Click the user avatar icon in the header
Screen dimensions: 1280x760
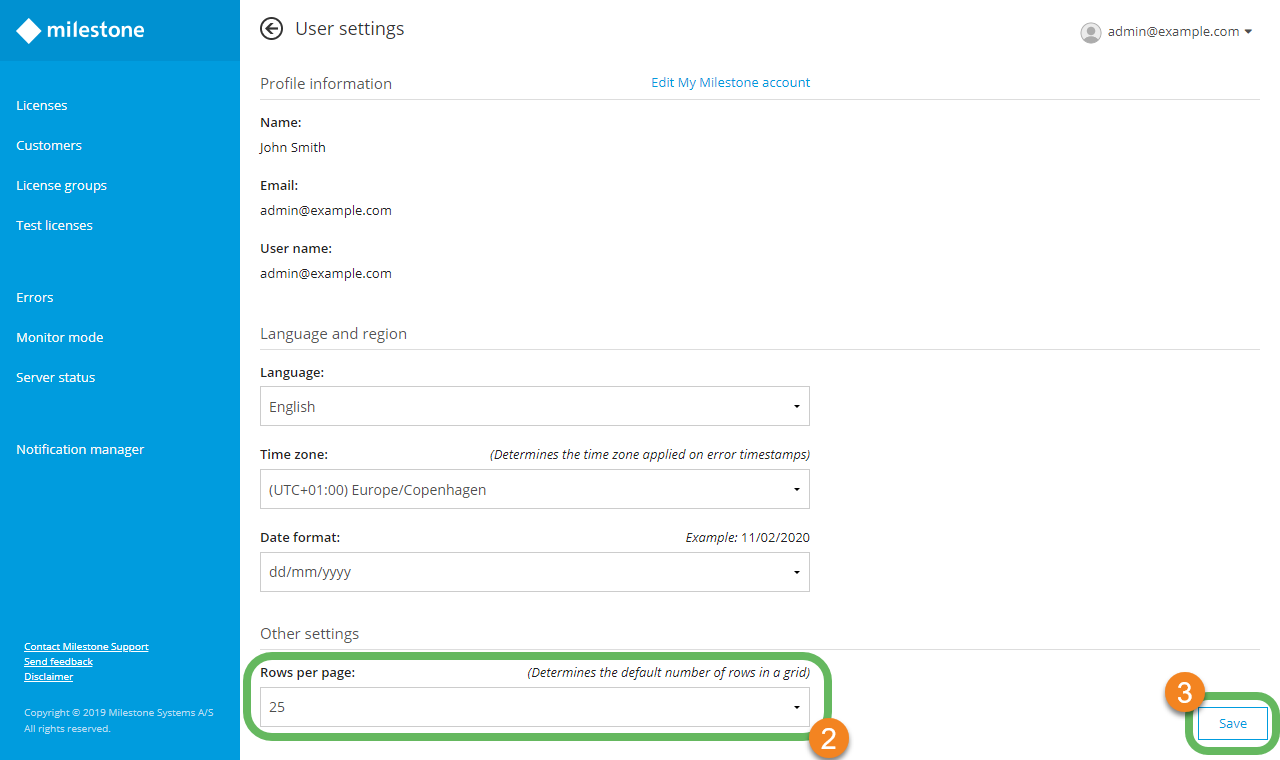(1091, 32)
